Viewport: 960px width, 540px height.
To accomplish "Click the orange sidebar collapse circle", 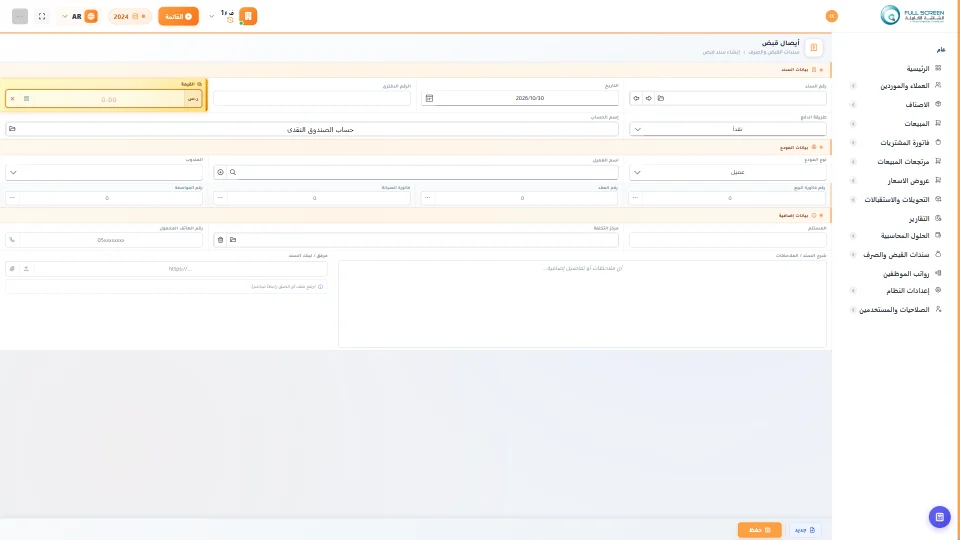I will point(831,17).
